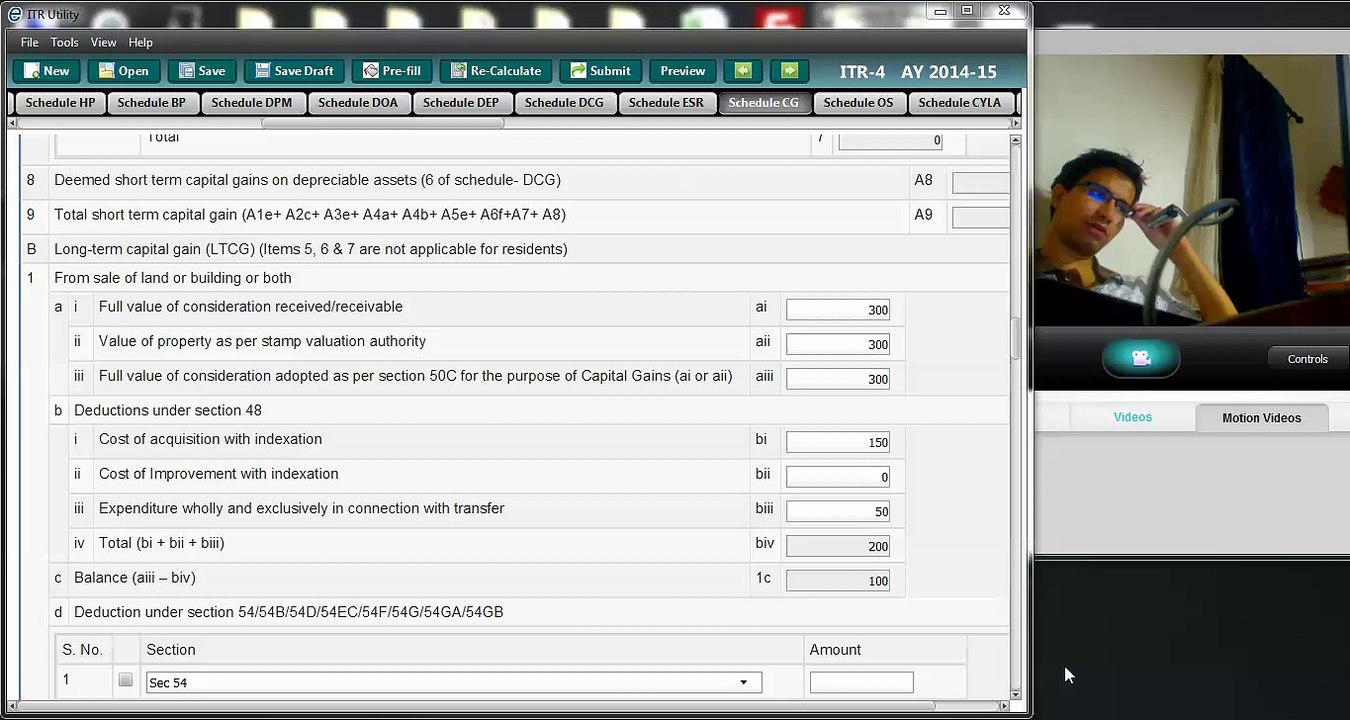The width and height of the screenshot is (1350, 720).
Task: Click the 'Amount' column header
Action: click(835, 650)
